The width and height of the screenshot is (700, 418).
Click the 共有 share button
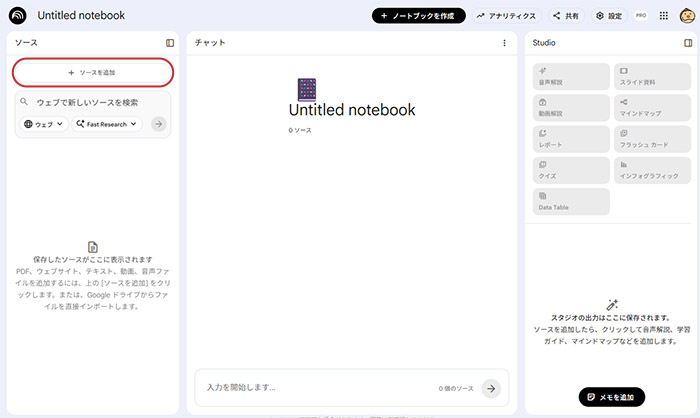pyautogui.click(x=566, y=16)
